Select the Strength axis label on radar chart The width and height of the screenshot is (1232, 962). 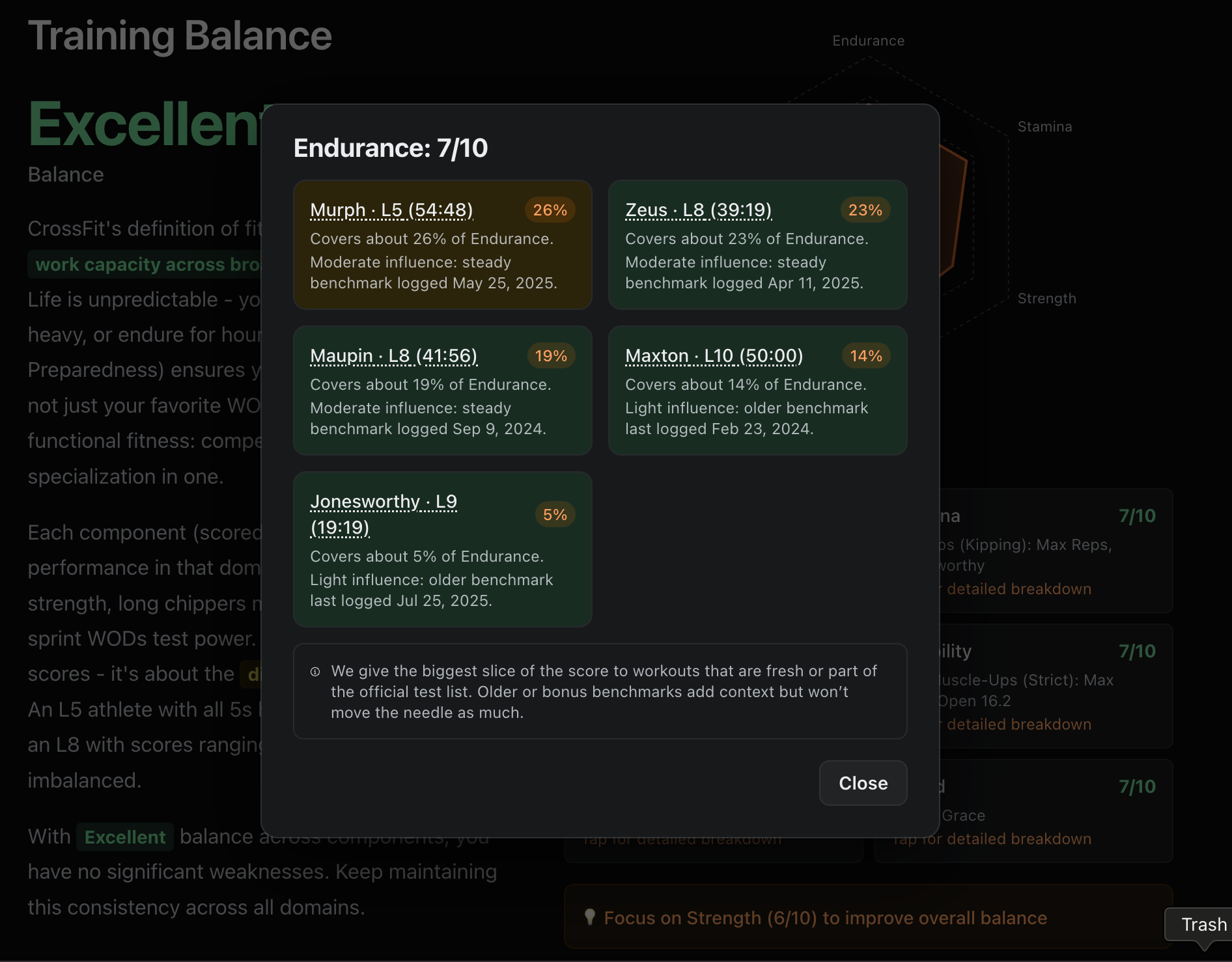click(1046, 299)
